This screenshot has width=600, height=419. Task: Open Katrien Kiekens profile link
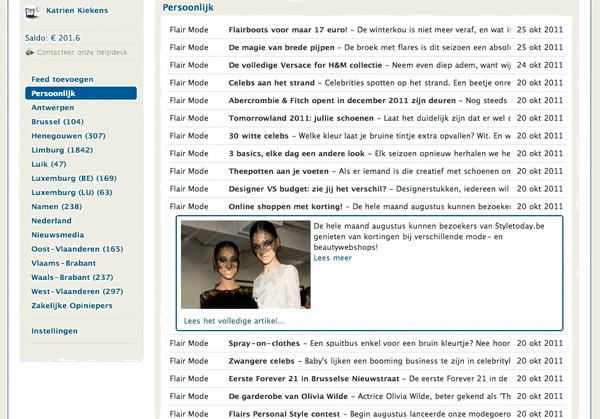[x=77, y=10]
